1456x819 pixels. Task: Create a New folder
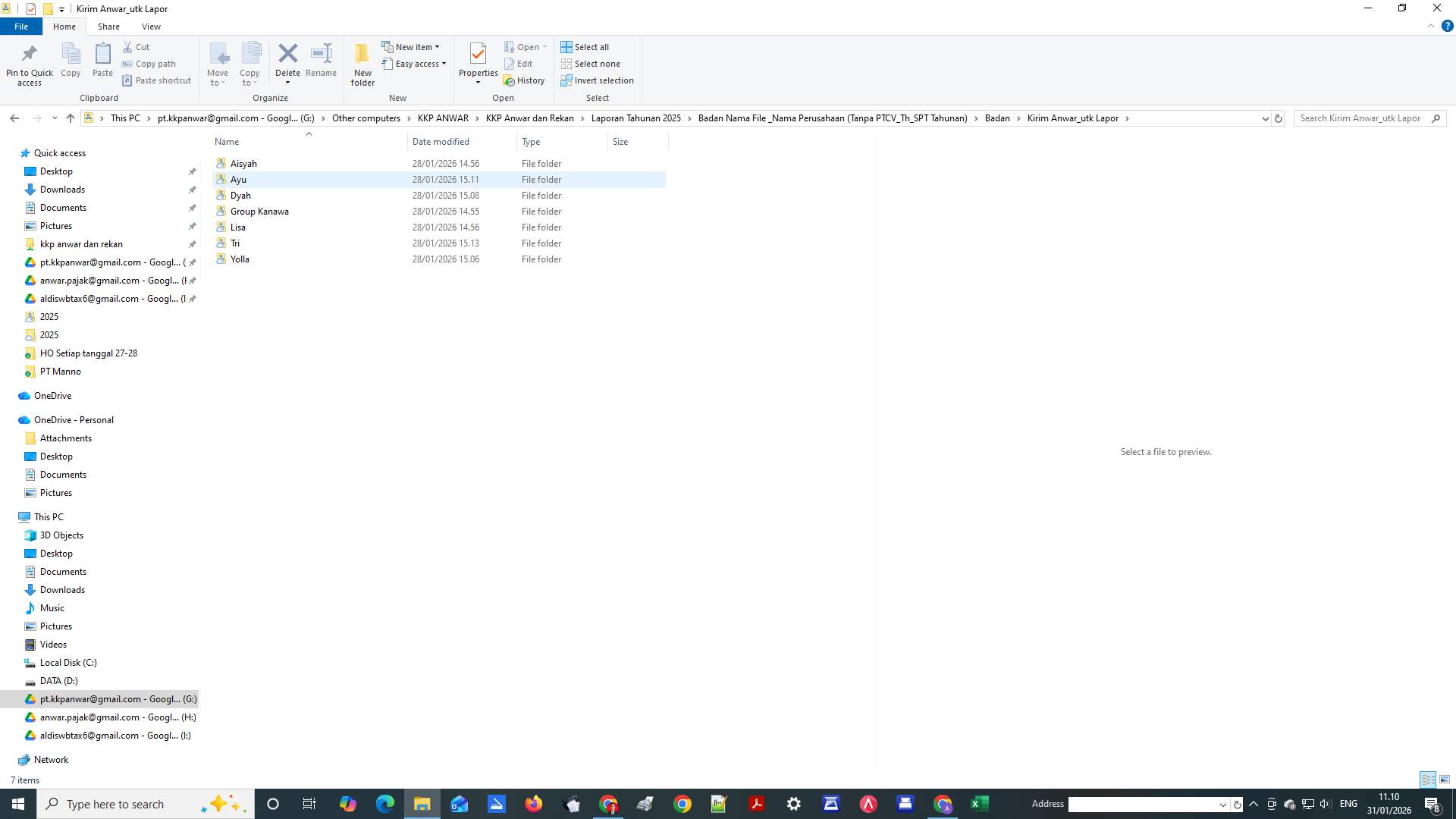362,64
